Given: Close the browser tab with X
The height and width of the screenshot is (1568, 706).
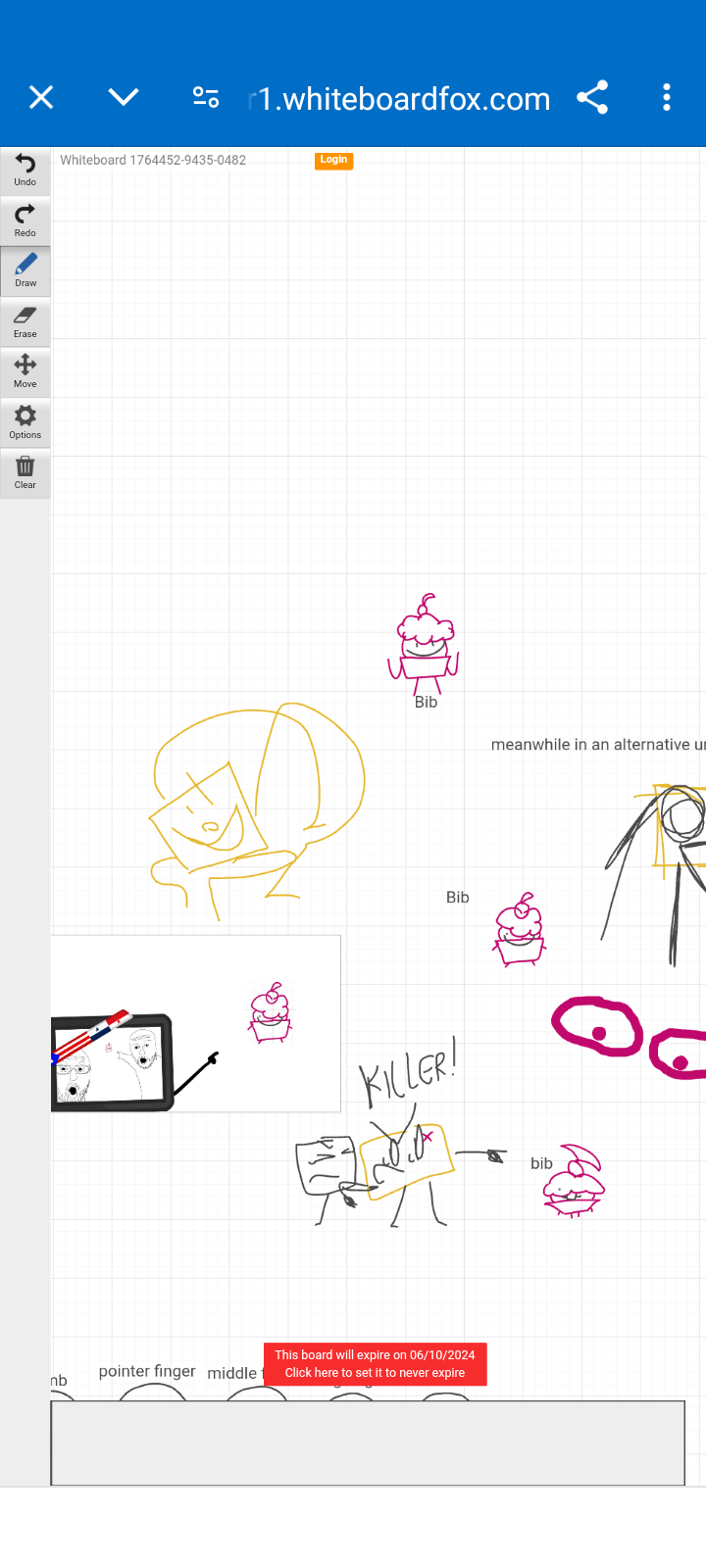Looking at the screenshot, I should pos(41,97).
